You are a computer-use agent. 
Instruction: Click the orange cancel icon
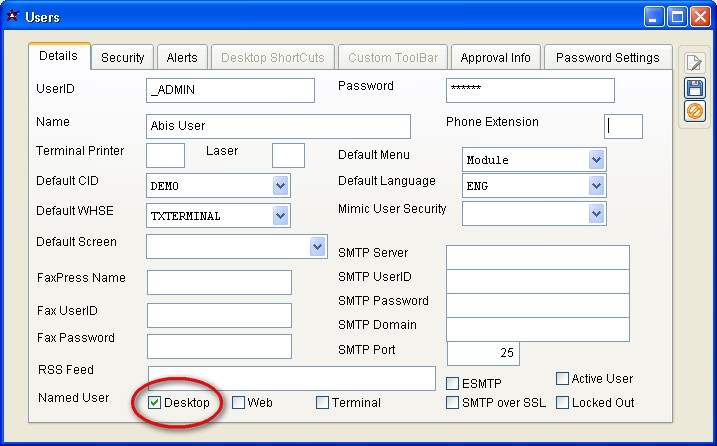[x=695, y=111]
